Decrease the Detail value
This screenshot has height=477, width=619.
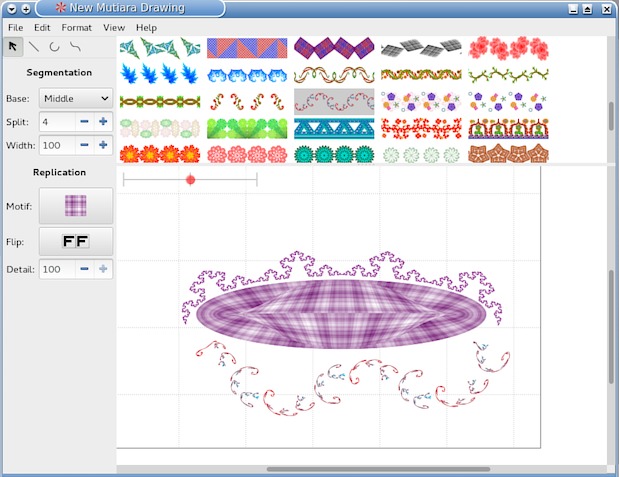click(x=84, y=269)
